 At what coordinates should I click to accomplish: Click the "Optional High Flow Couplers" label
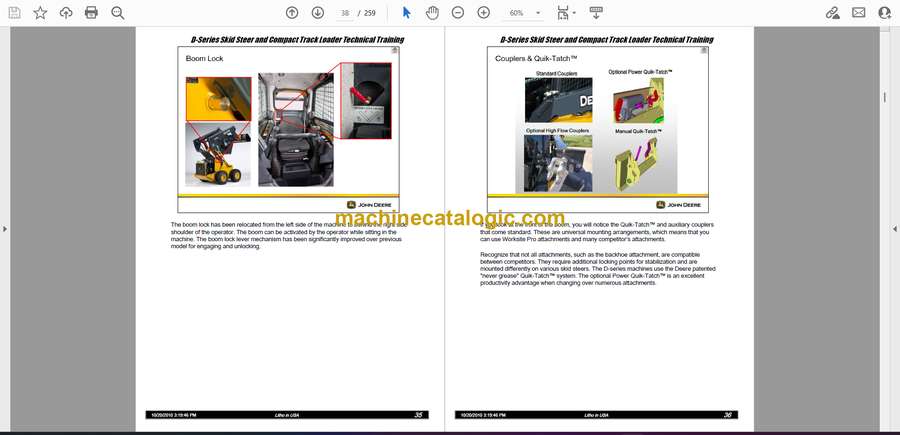click(557, 131)
